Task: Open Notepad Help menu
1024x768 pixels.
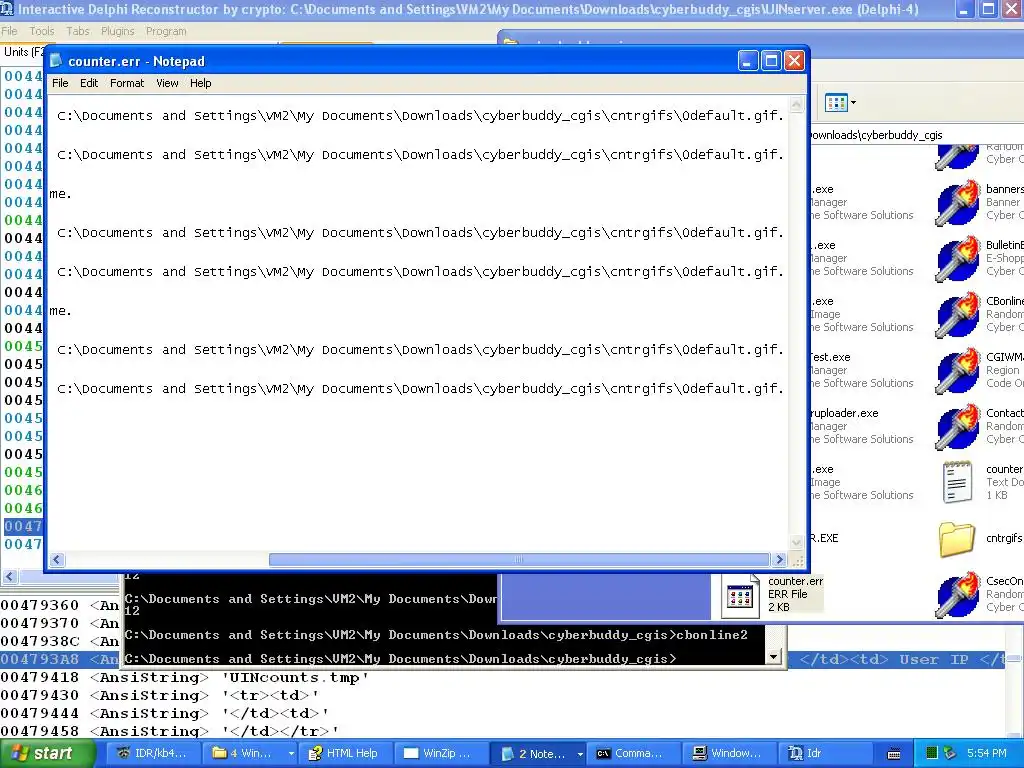Action: pos(200,83)
